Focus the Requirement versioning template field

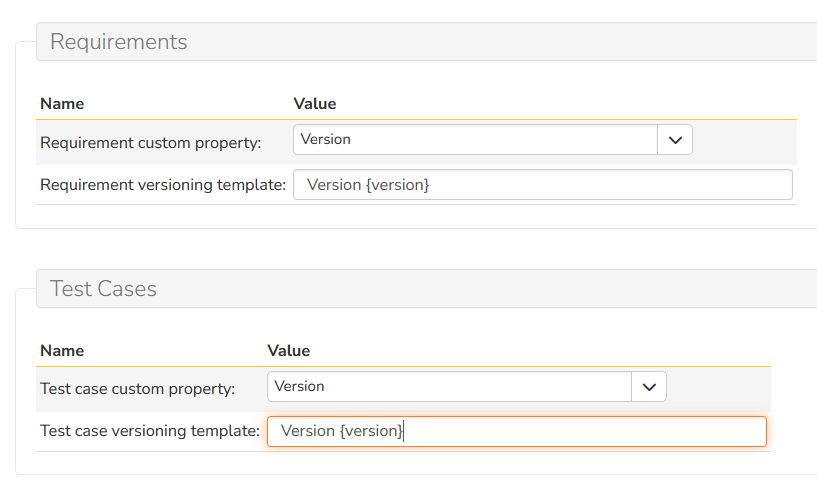tap(600, 185)
